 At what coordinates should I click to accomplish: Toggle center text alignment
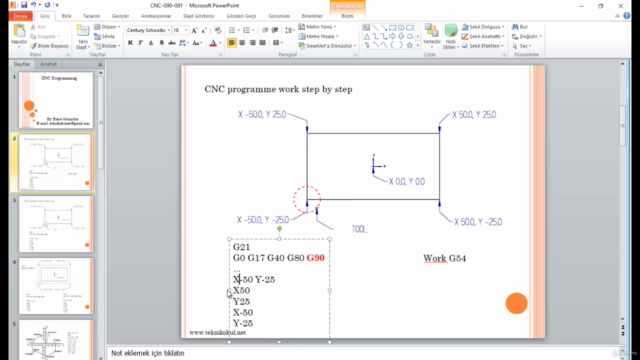(242, 42)
